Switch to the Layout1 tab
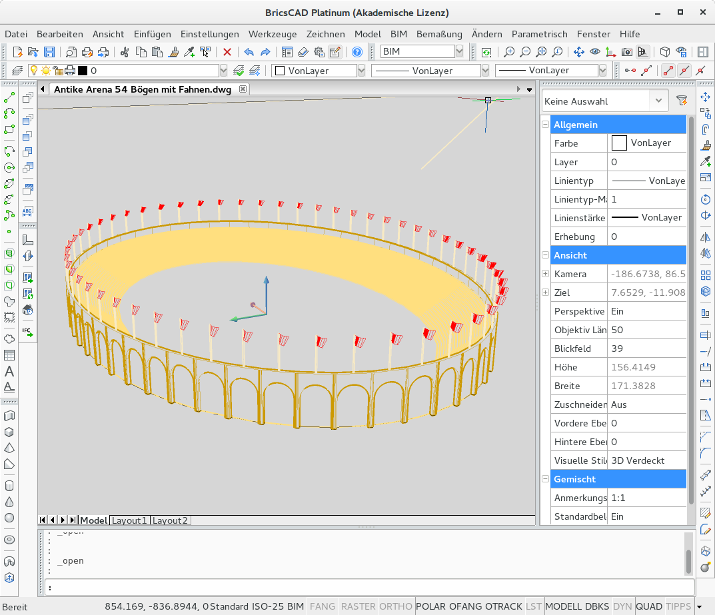715x615 pixels. pos(129,521)
